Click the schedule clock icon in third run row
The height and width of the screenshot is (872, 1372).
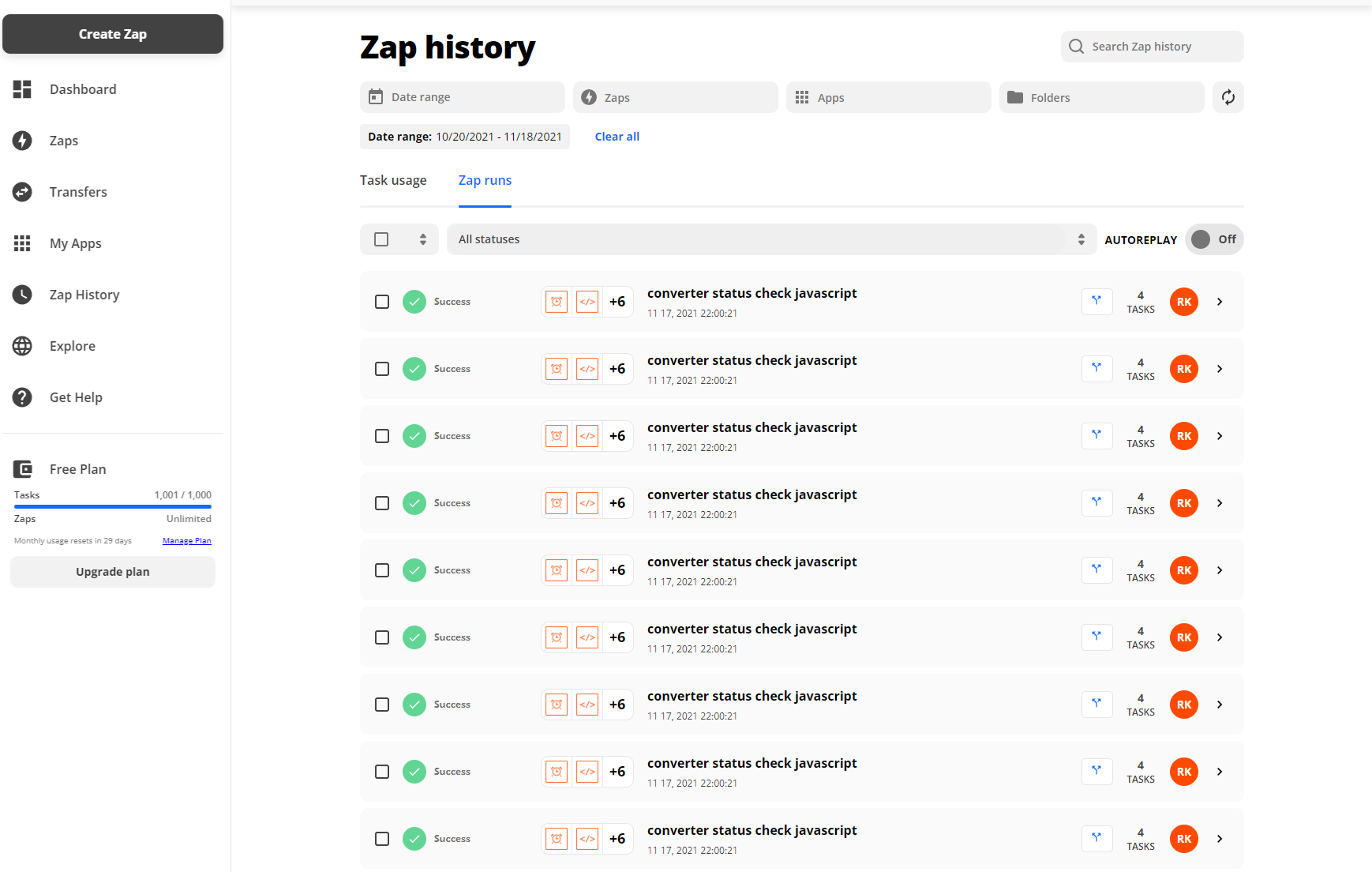pos(557,436)
